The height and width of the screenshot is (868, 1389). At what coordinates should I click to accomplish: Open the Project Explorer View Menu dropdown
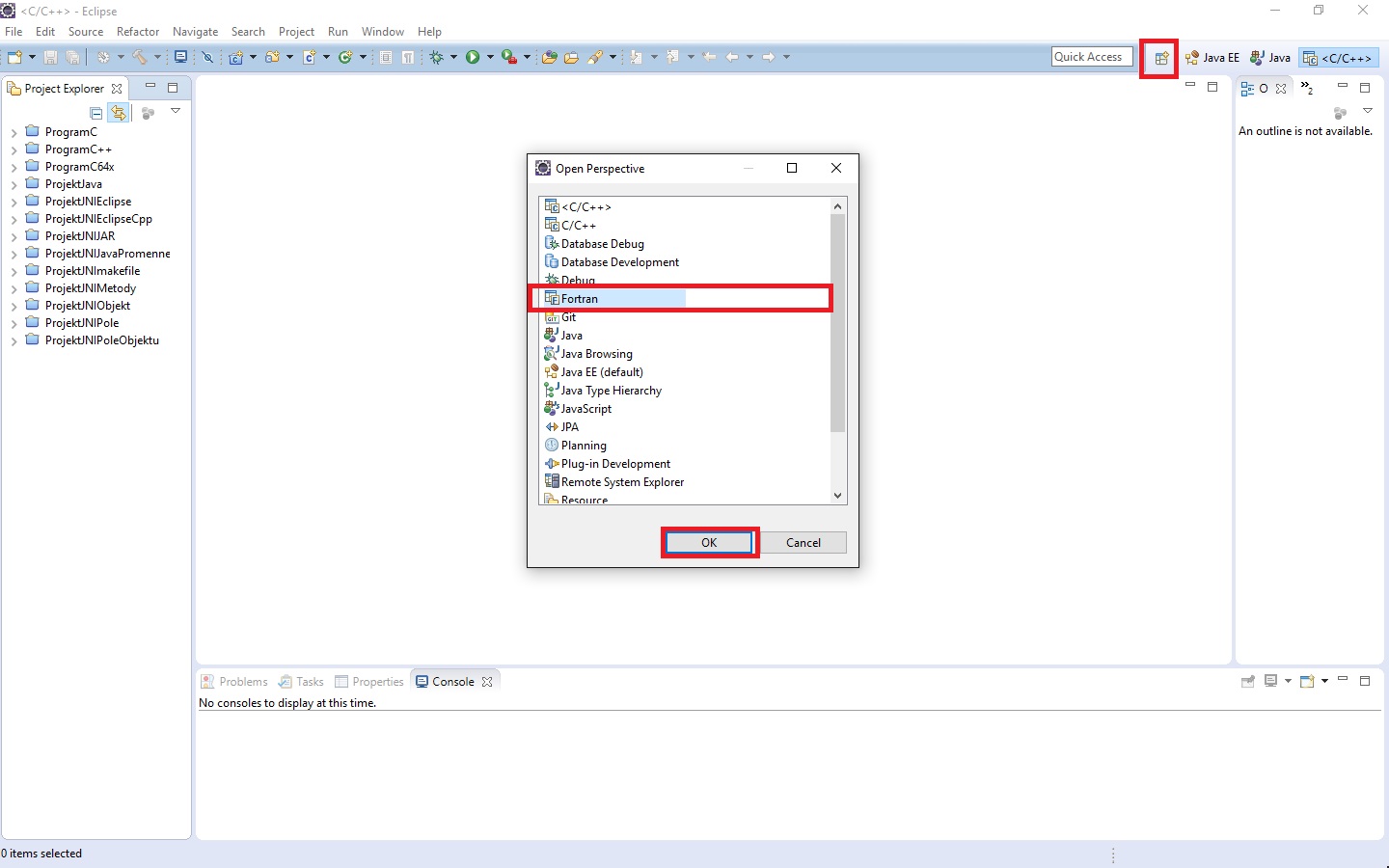[x=176, y=111]
